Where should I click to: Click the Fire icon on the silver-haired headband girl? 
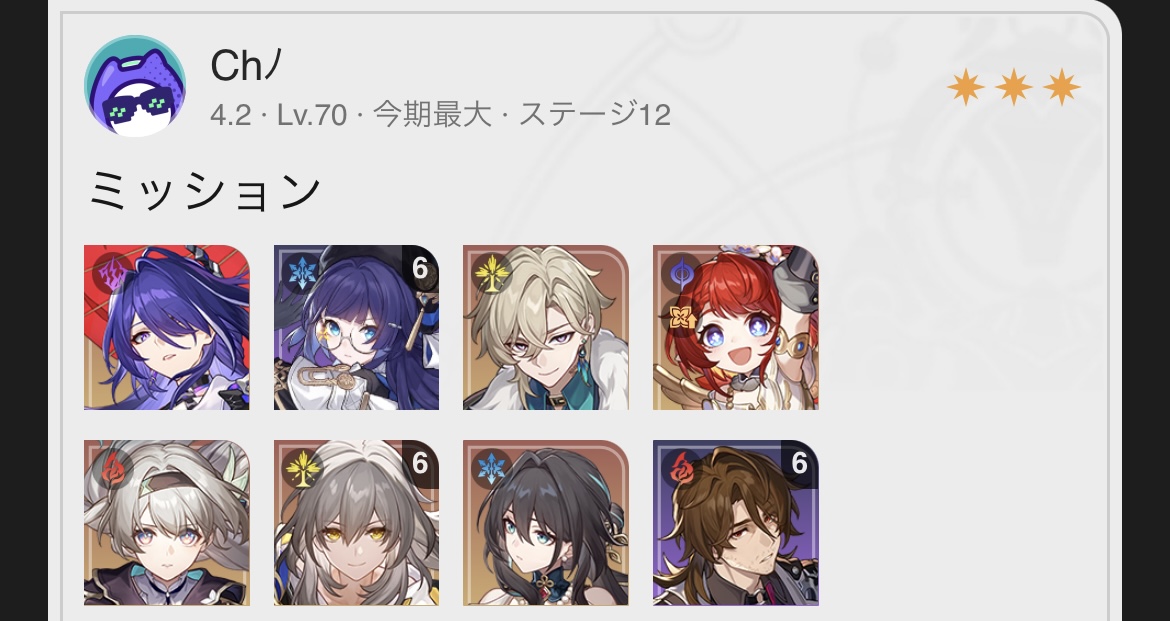tap(112, 469)
